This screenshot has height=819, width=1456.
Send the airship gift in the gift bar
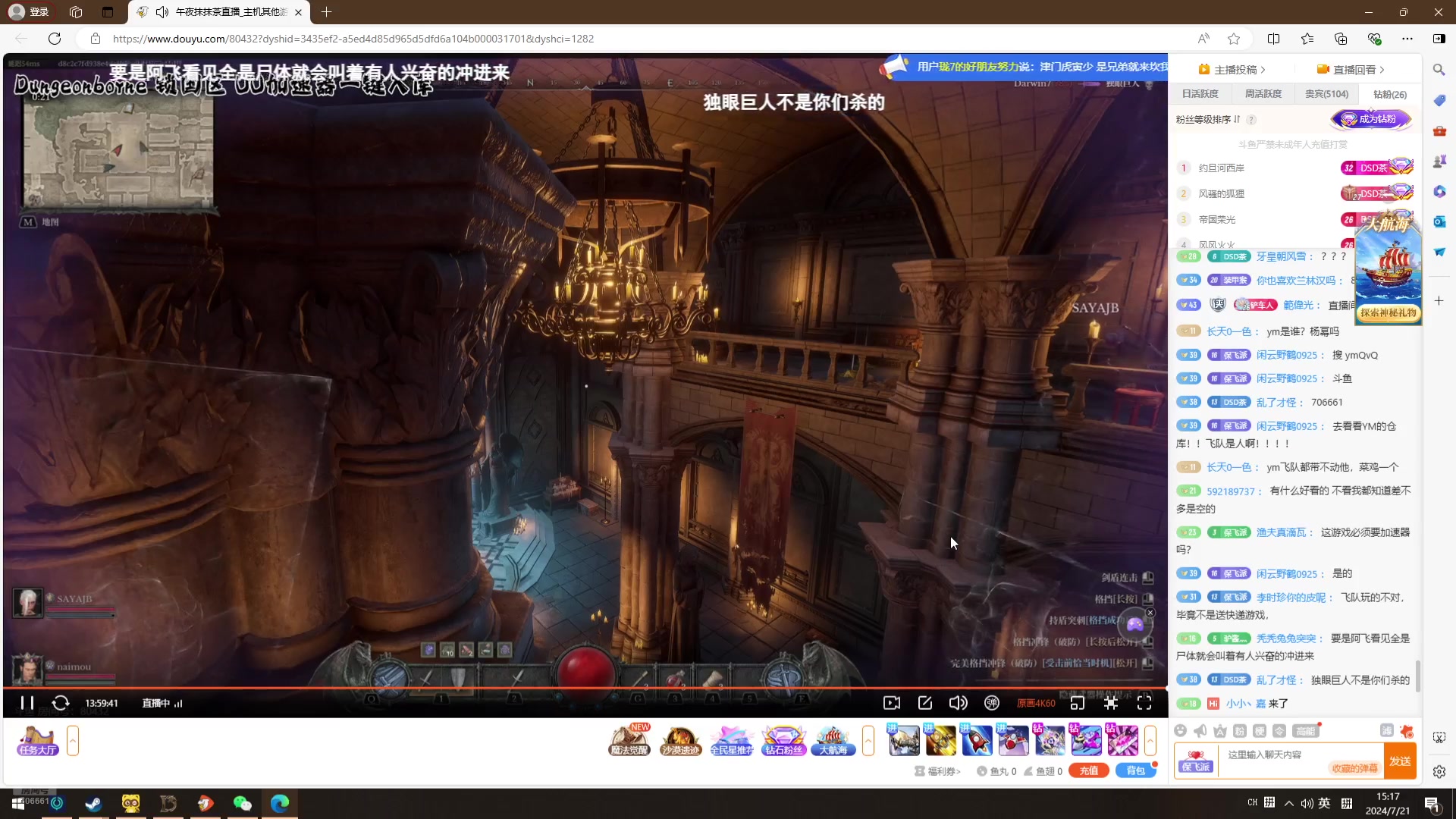click(x=904, y=740)
